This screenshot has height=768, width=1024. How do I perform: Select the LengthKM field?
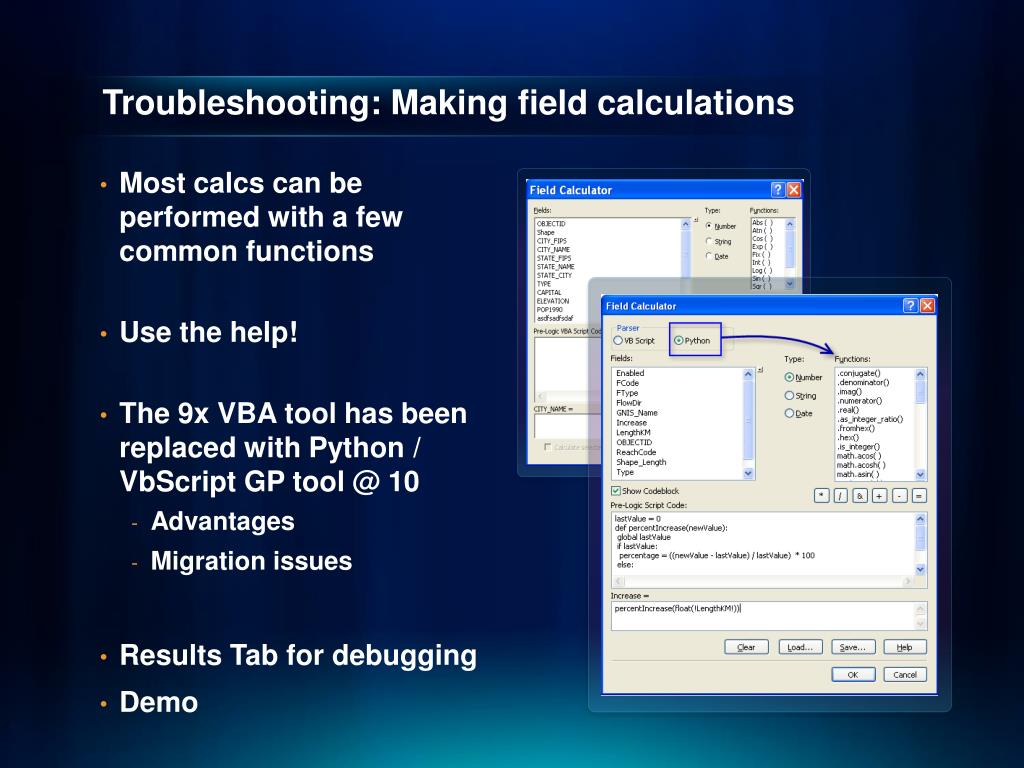coord(633,432)
